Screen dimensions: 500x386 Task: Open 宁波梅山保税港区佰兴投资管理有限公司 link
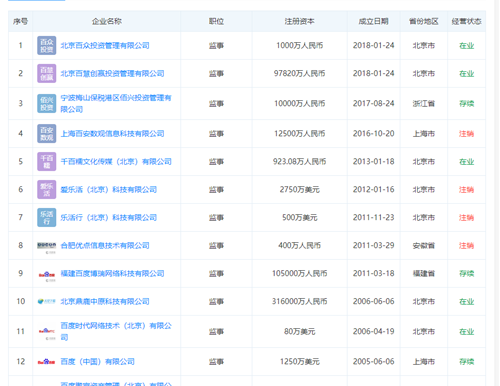coord(116,104)
